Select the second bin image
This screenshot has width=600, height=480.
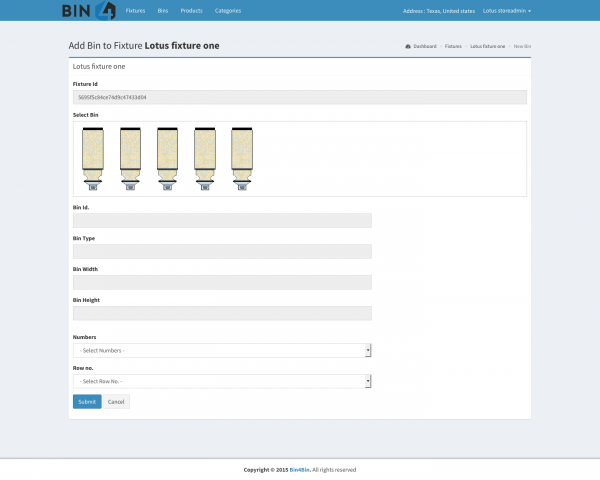point(130,157)
